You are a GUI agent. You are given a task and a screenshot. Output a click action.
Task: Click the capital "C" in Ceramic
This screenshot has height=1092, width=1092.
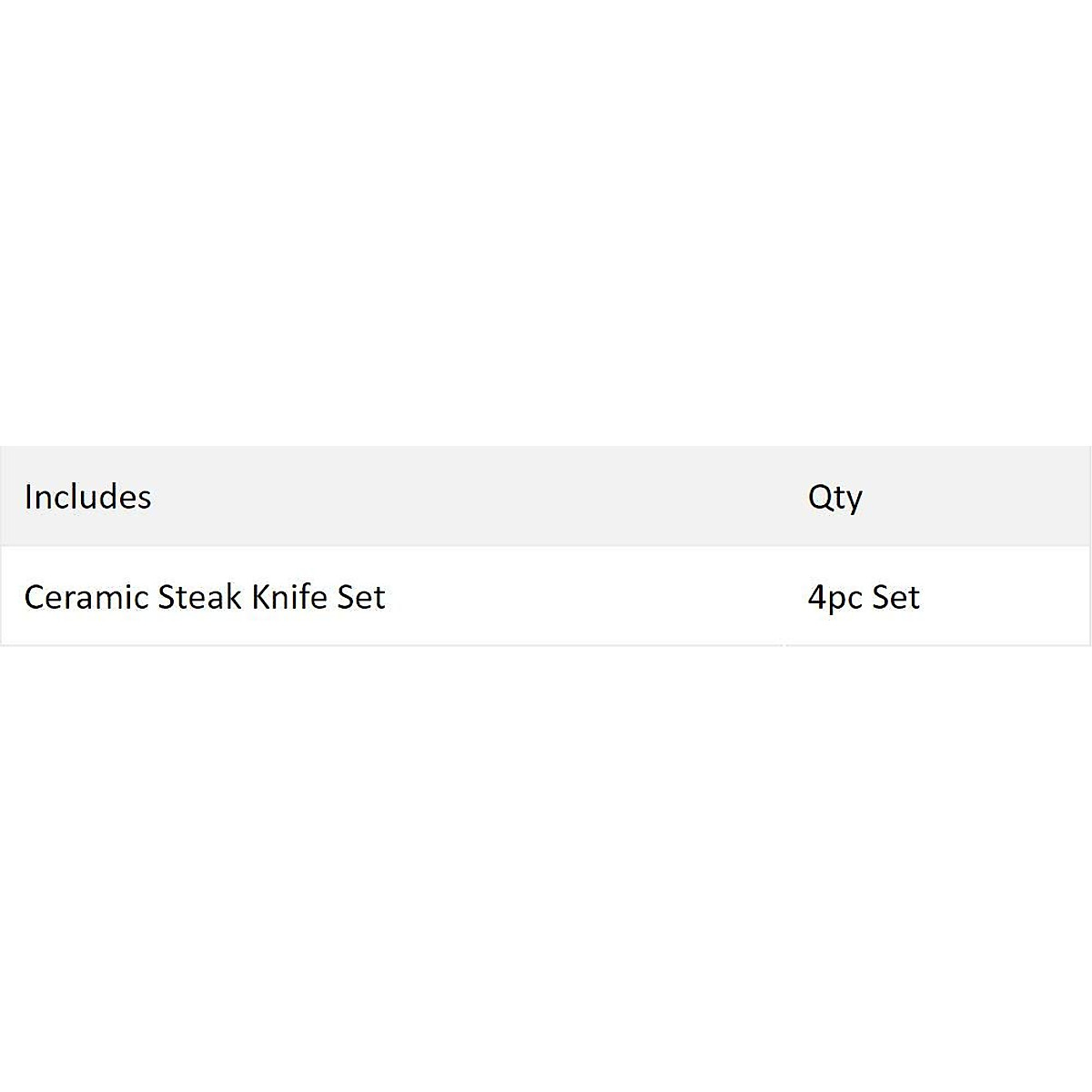[34, 597]
